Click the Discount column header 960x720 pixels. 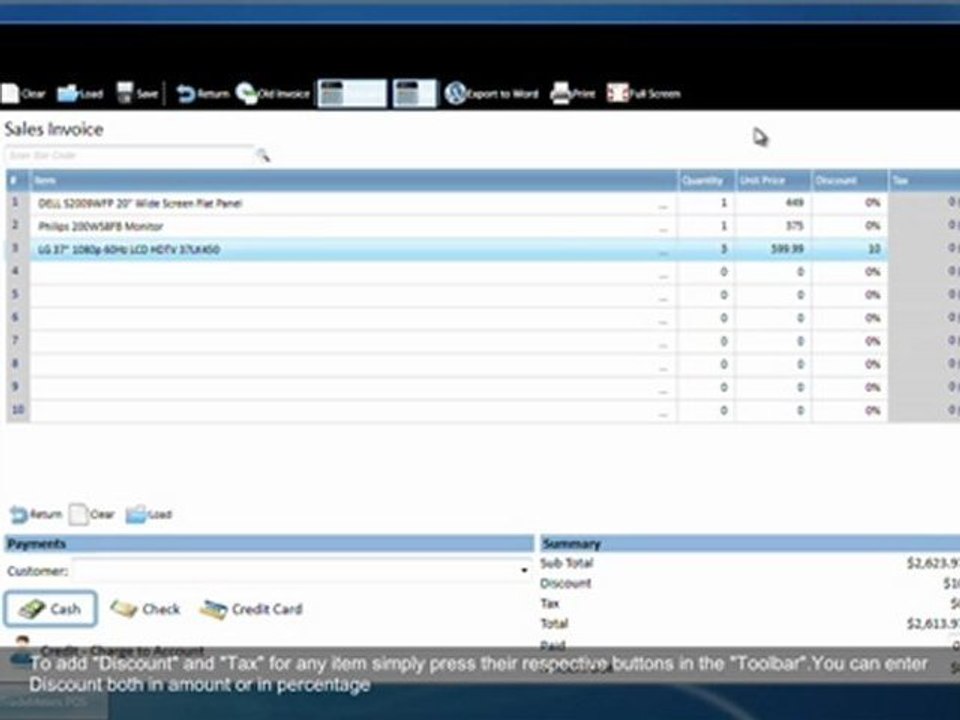850,181
